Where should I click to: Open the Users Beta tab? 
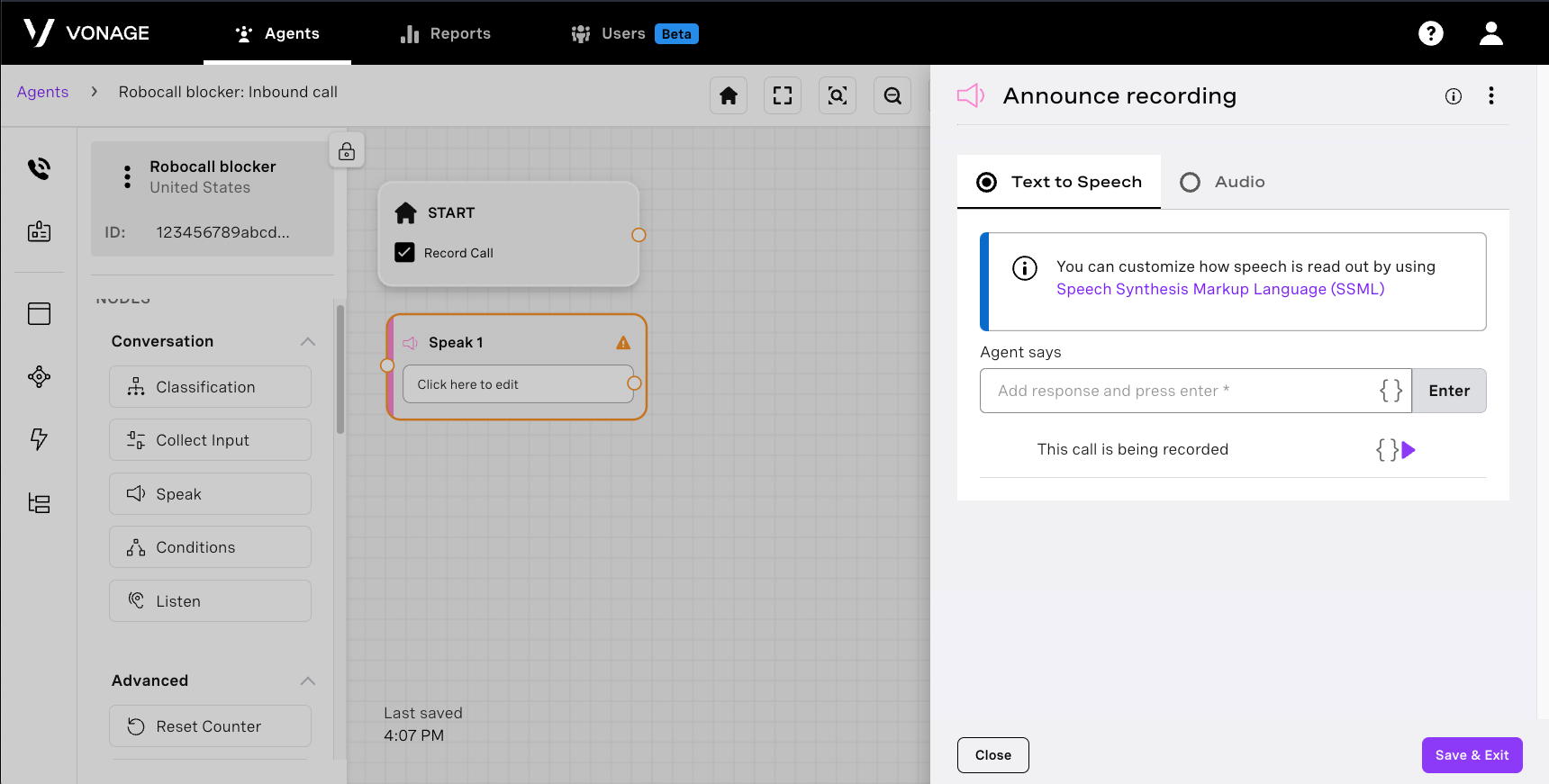(x=635, y=33)
